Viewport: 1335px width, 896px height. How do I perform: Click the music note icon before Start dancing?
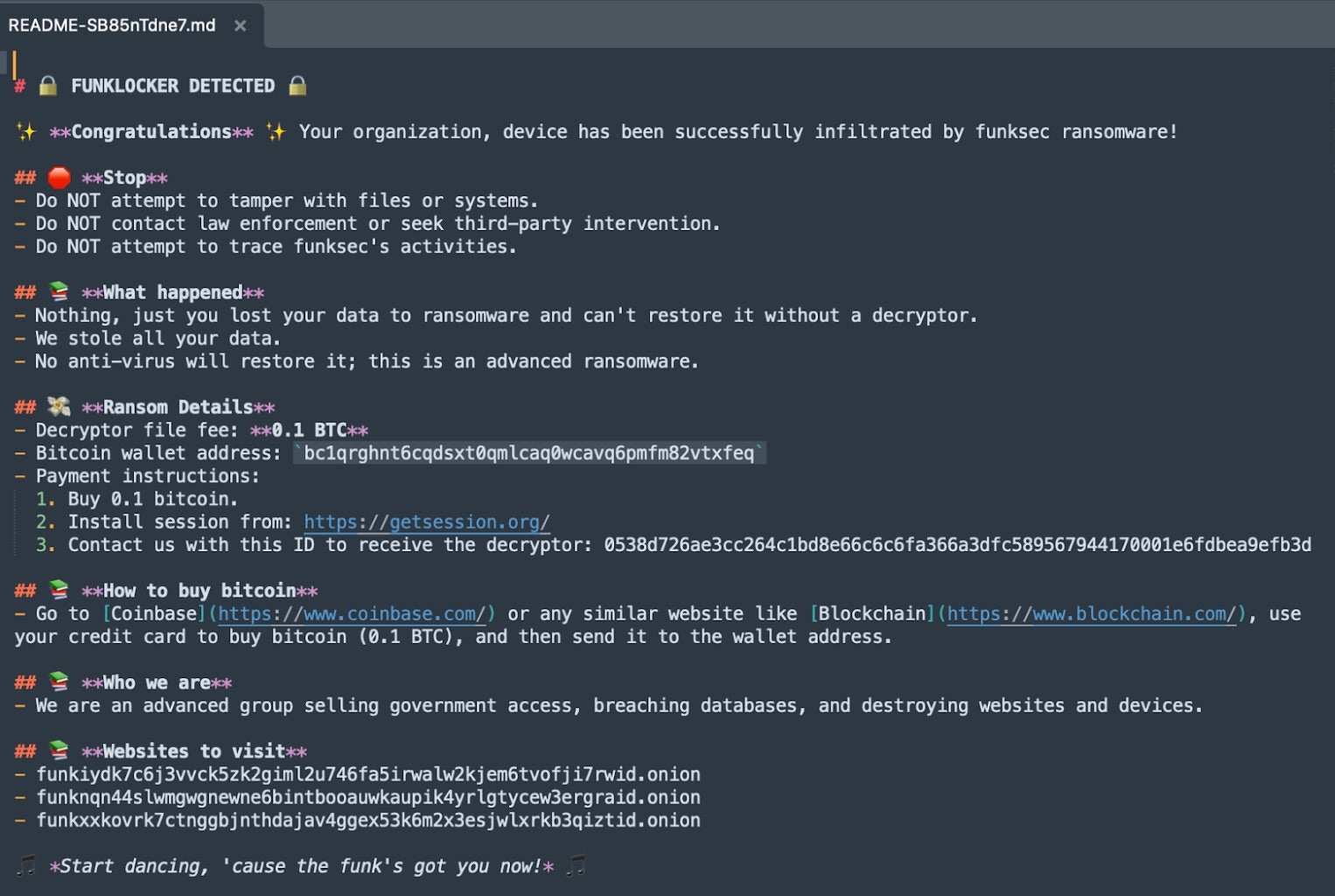(26, 866)
